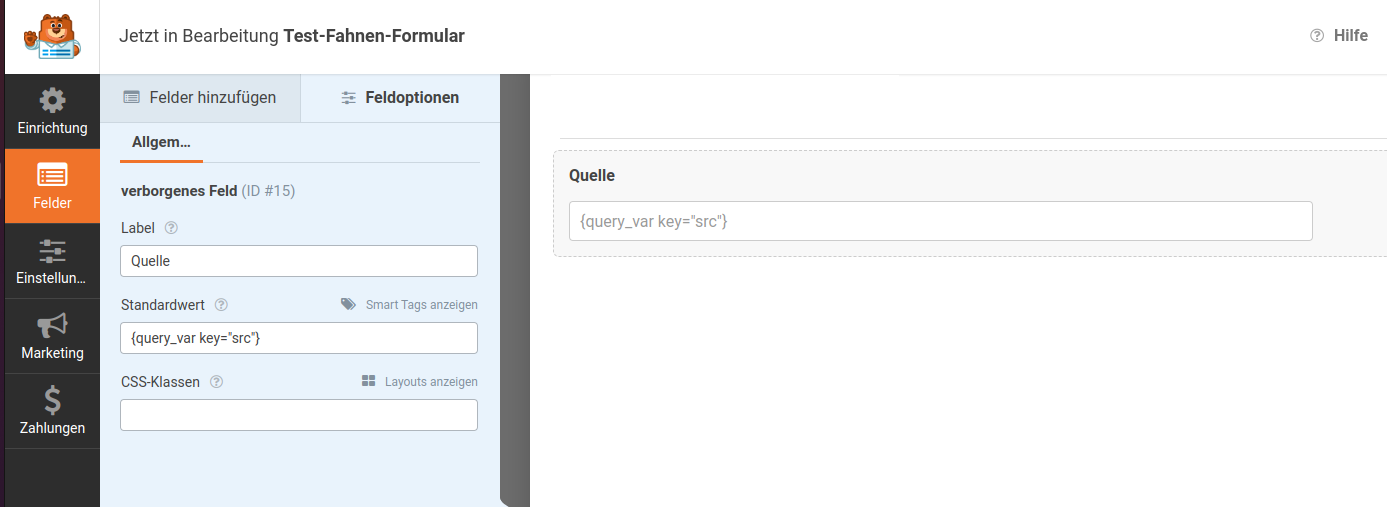The width and height of the screenshot is (1387, 507).
Task: Select the Felder sidebar section icon
Action: pyautogui.click(x=52, y=176)
